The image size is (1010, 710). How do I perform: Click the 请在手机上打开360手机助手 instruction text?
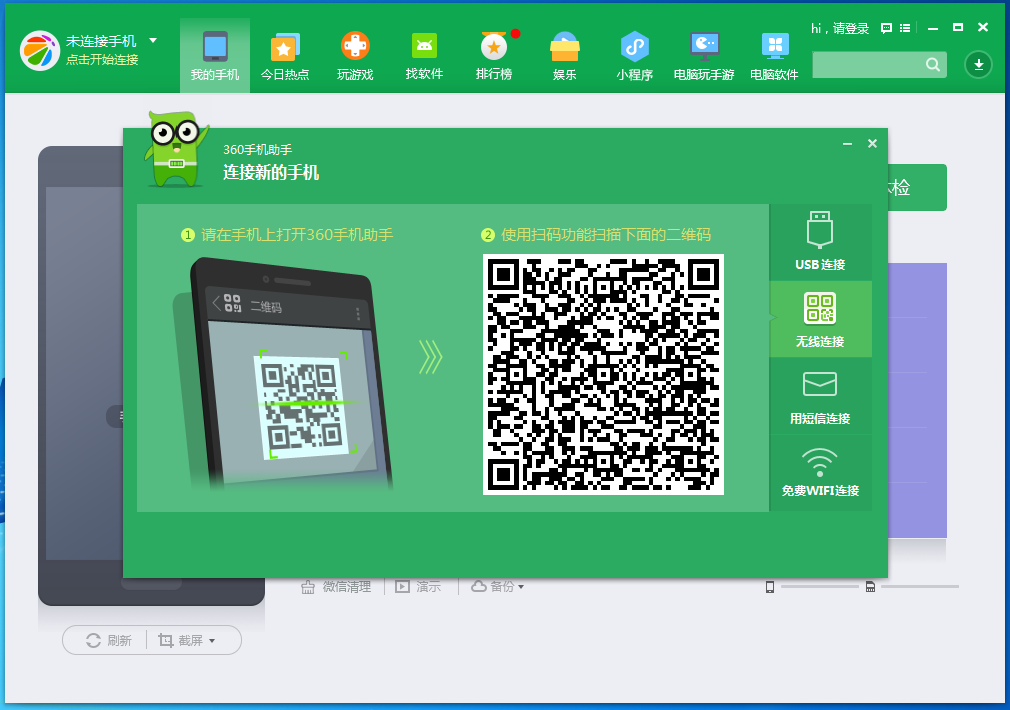[x=297, y=235]
